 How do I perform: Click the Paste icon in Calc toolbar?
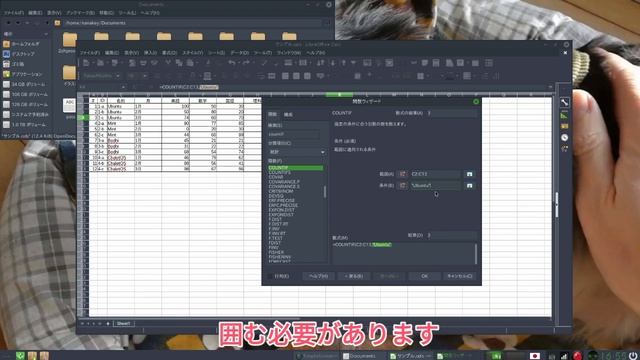(x=190, y=63)
